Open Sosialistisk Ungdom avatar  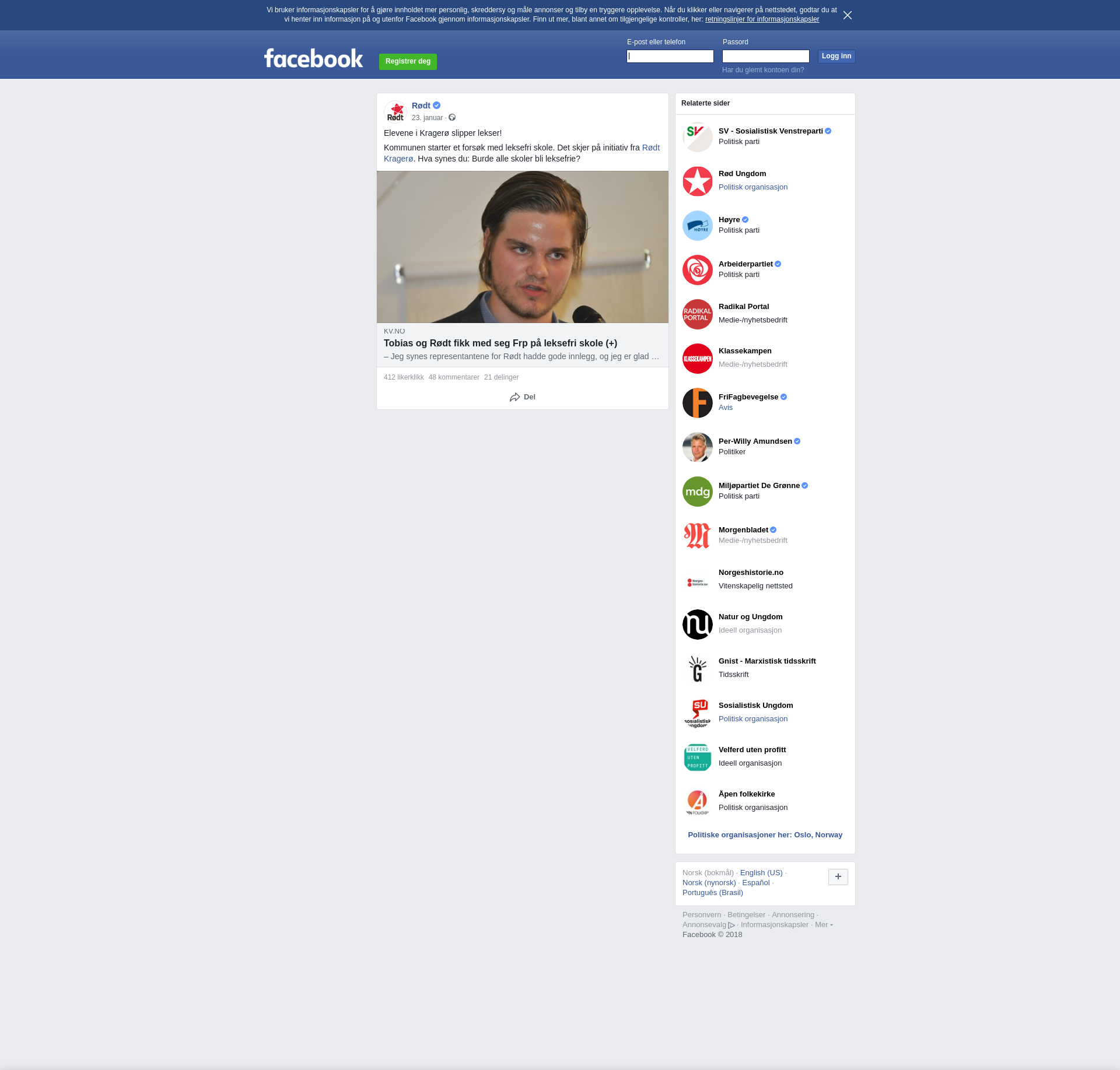click(698, 713)
